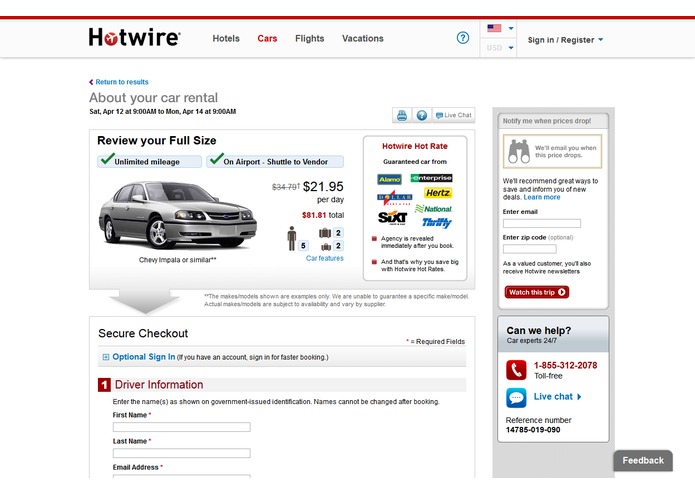Open the Cars tab
Screen dimensions: 695x494
[267, 39]
